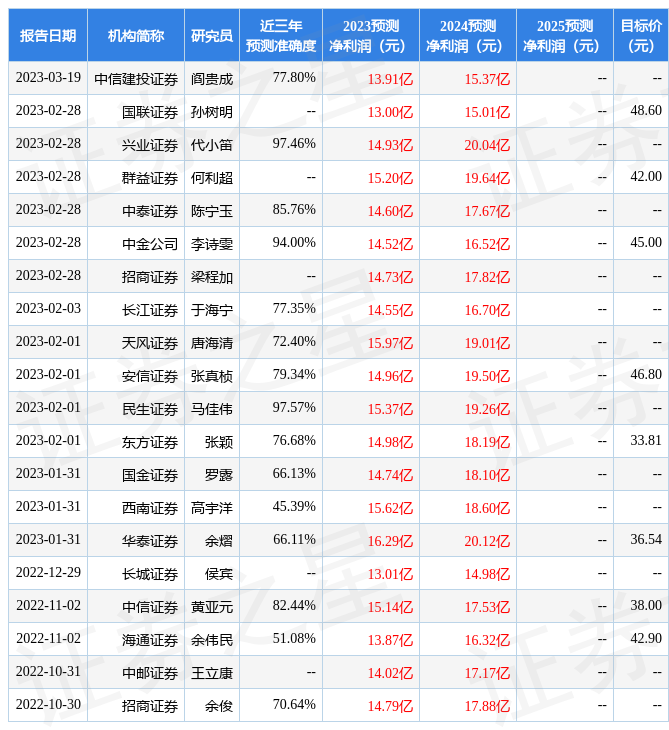Click analyst name 于海宁
The image size is (669, 730).
(x=212, y=310)
